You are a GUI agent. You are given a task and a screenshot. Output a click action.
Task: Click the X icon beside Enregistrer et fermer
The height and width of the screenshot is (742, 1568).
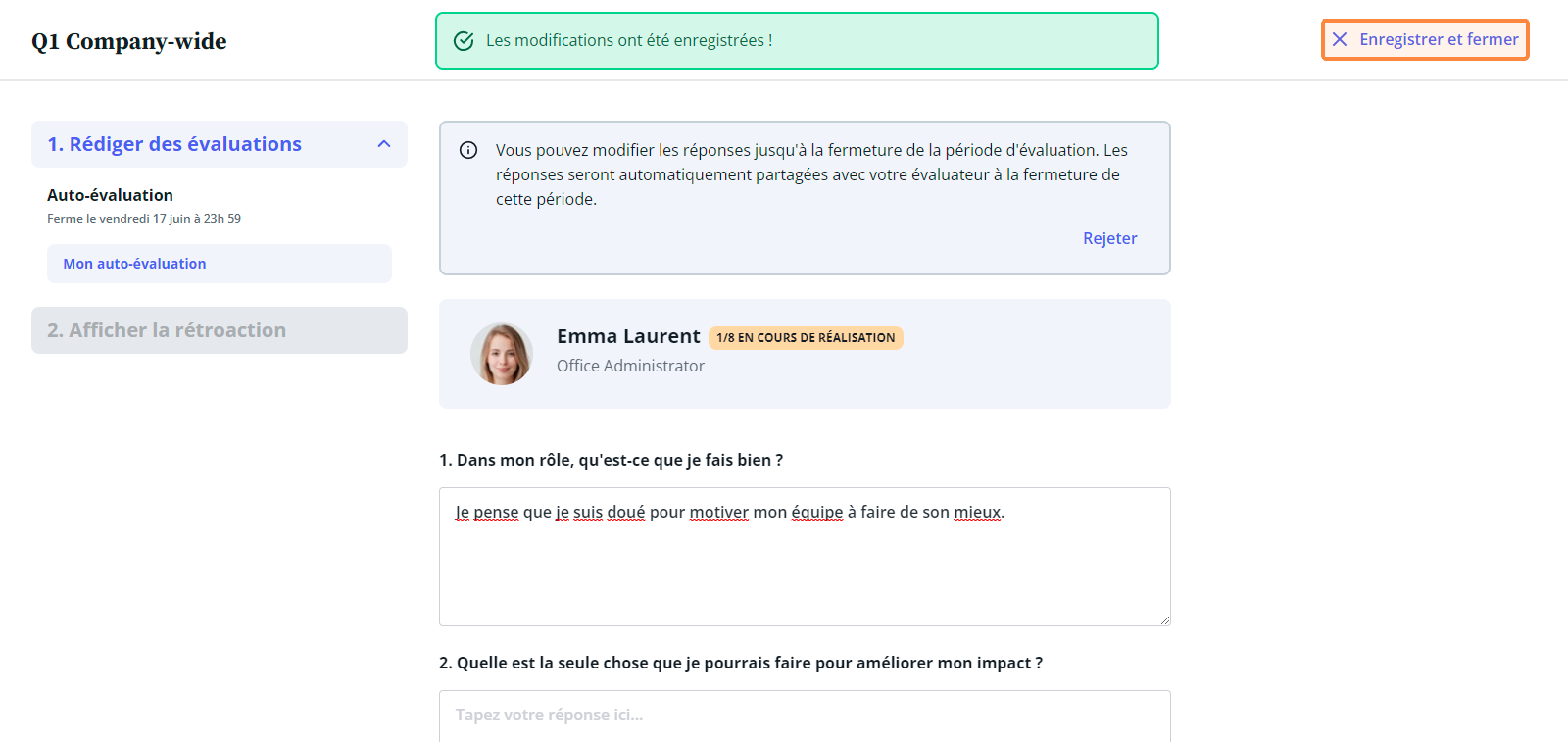(1339, 40)
